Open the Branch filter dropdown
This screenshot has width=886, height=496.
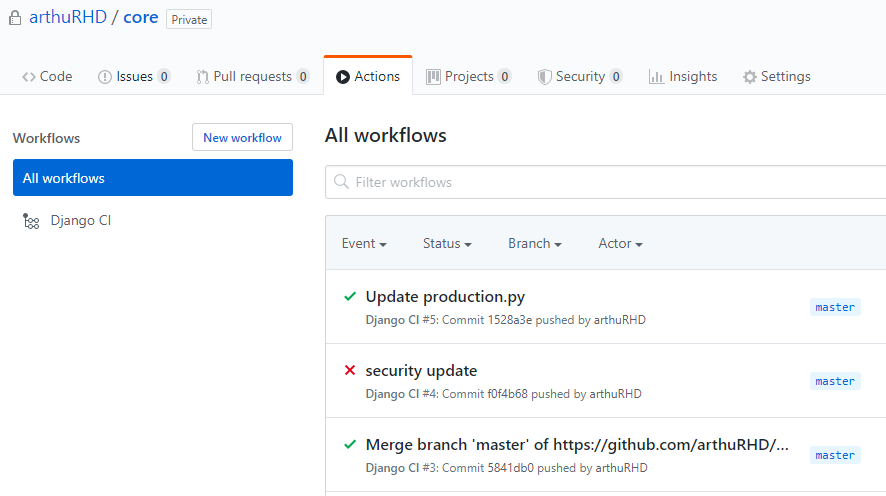[534, 244]
